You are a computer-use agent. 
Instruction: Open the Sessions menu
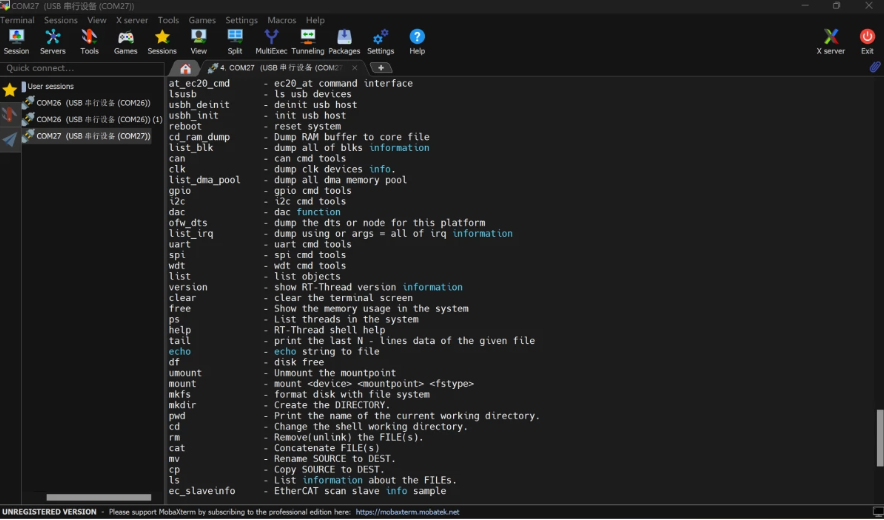tap(61, 20)
